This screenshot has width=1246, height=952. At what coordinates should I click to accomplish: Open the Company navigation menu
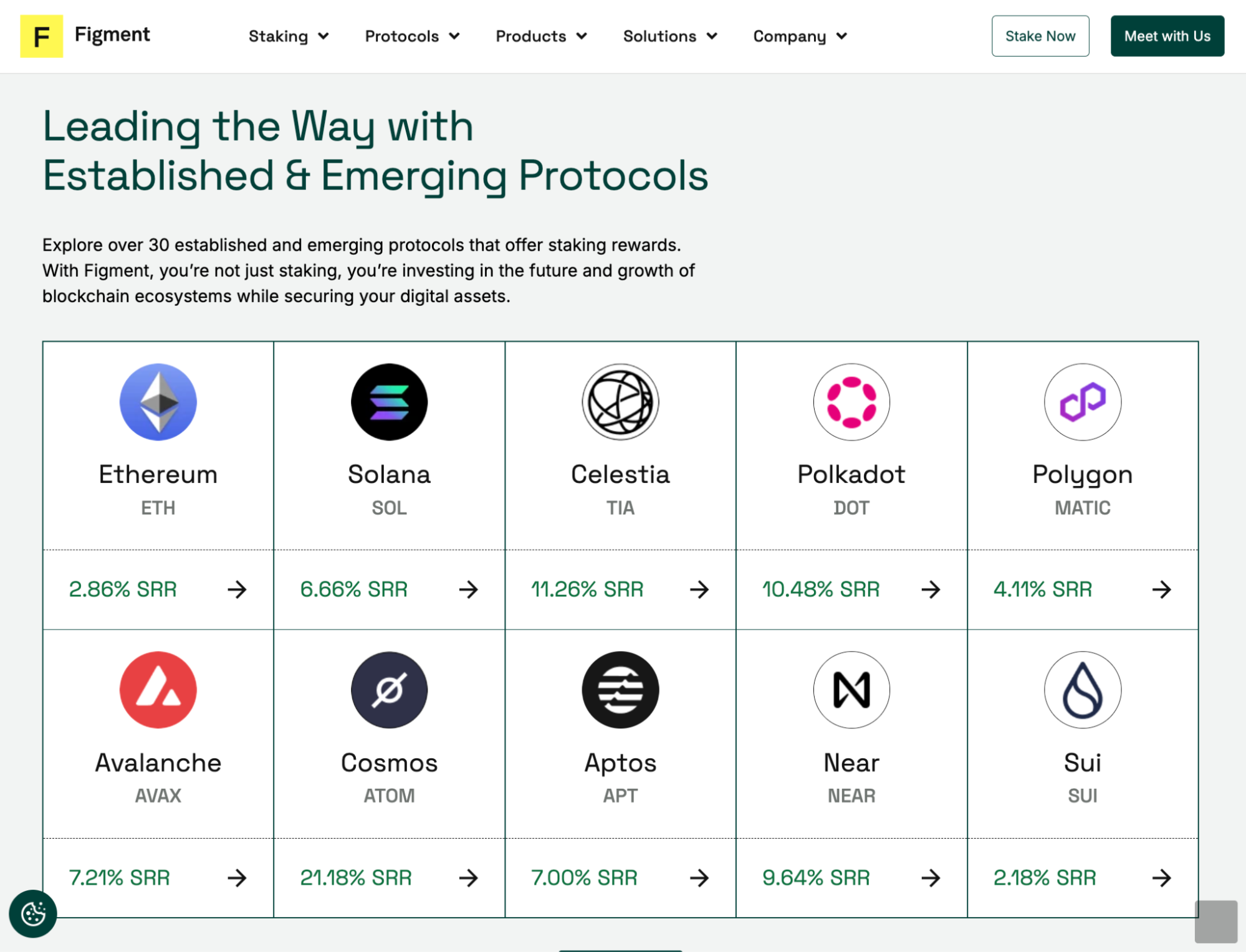click(800, 36)
